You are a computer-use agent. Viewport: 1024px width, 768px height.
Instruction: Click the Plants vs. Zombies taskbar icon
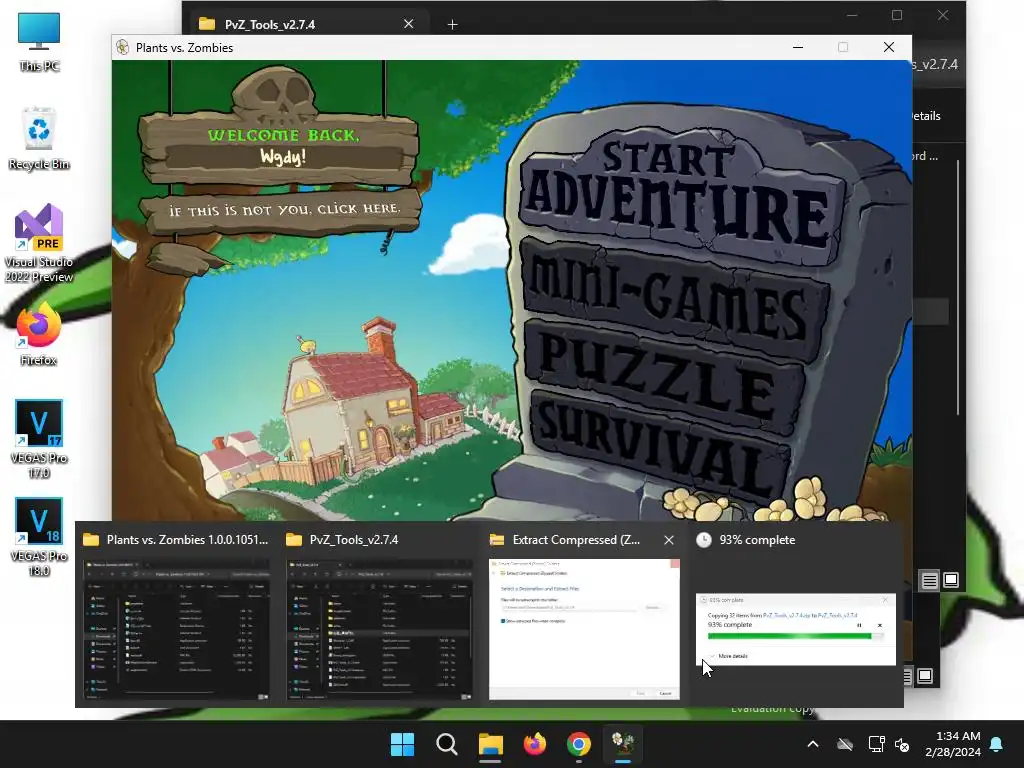click(x=623, y=744)
